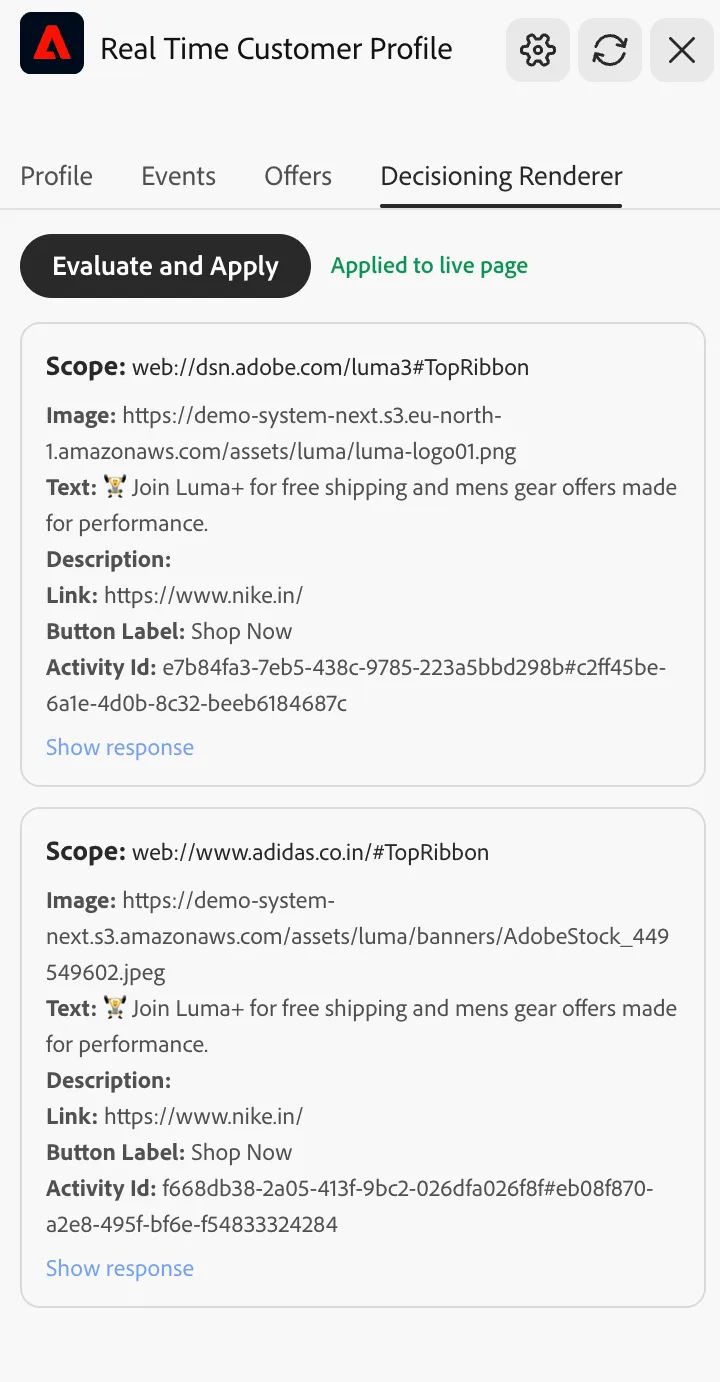Click the AdobeStock banner image URL

[x=357, y=936]
